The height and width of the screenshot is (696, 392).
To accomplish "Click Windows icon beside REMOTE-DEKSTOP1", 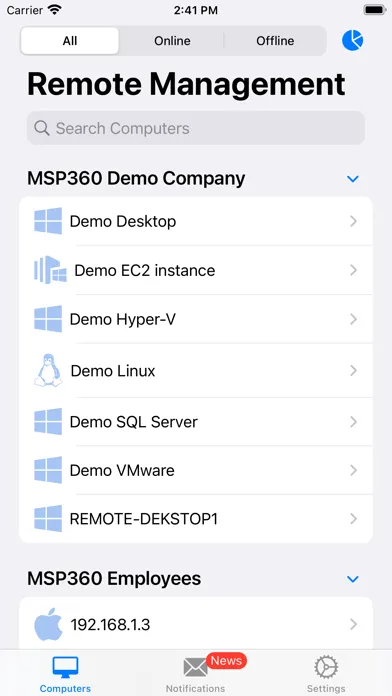I will tap(48, 518).
